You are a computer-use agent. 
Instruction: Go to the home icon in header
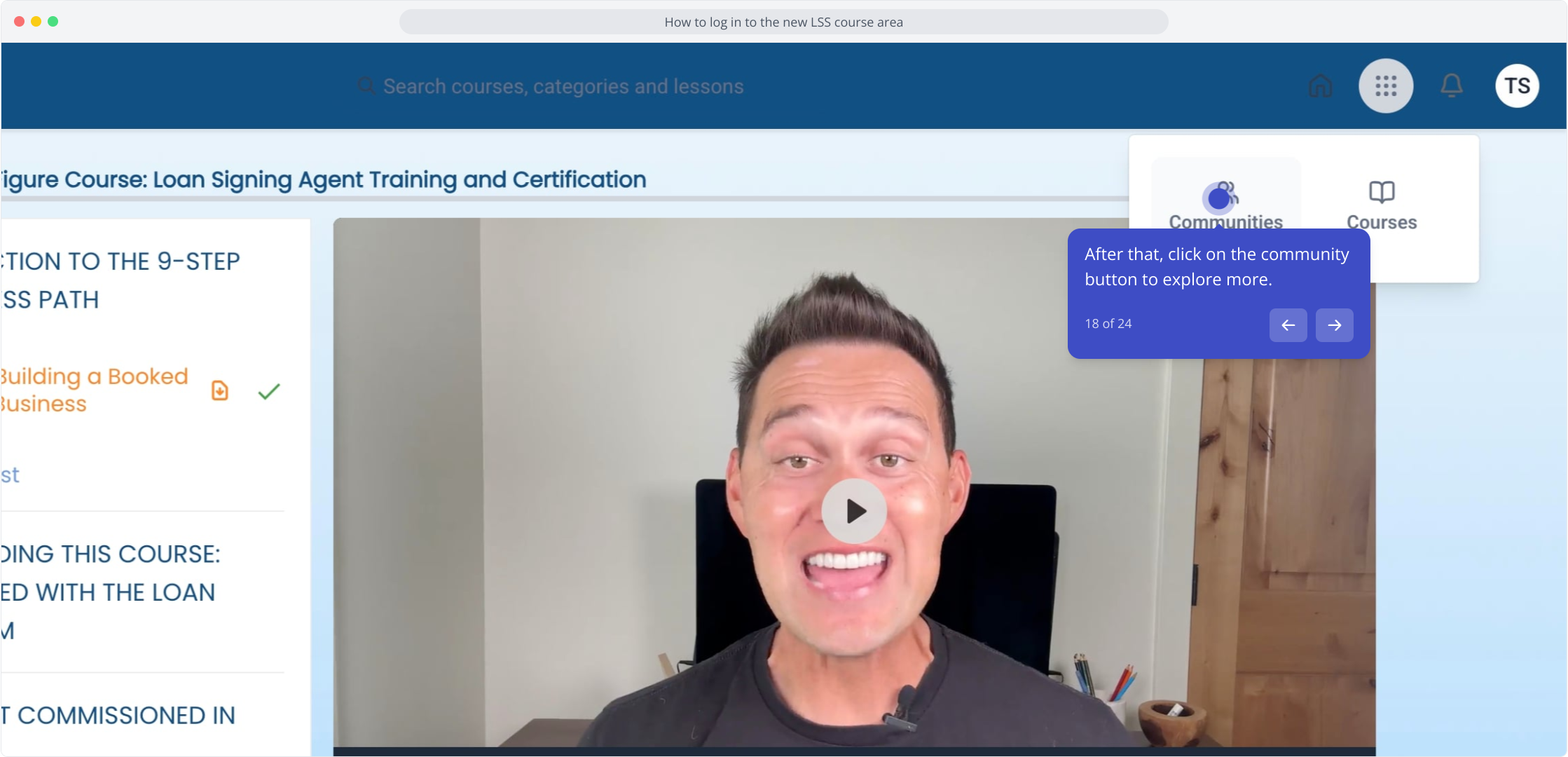coord(1320,86)
